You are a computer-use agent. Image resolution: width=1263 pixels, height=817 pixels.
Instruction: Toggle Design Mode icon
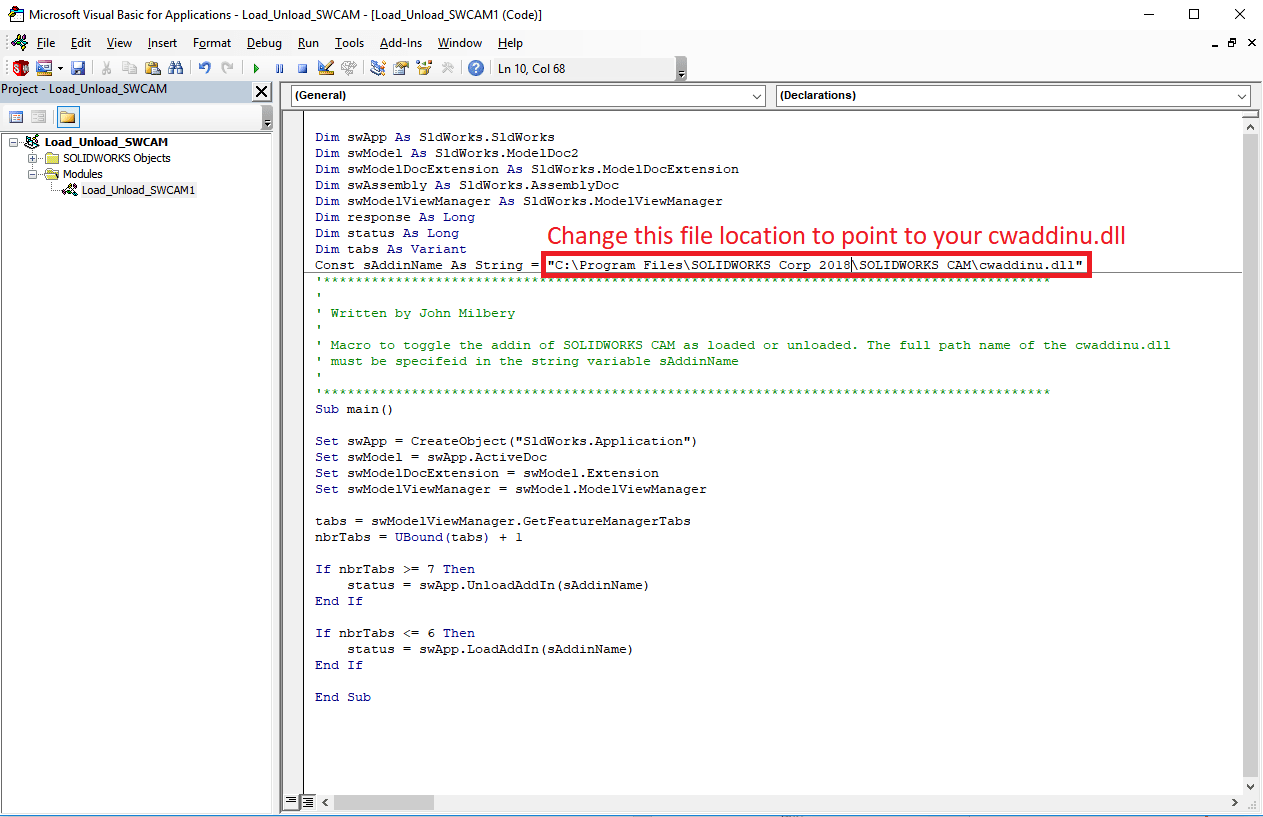(325, 68)
